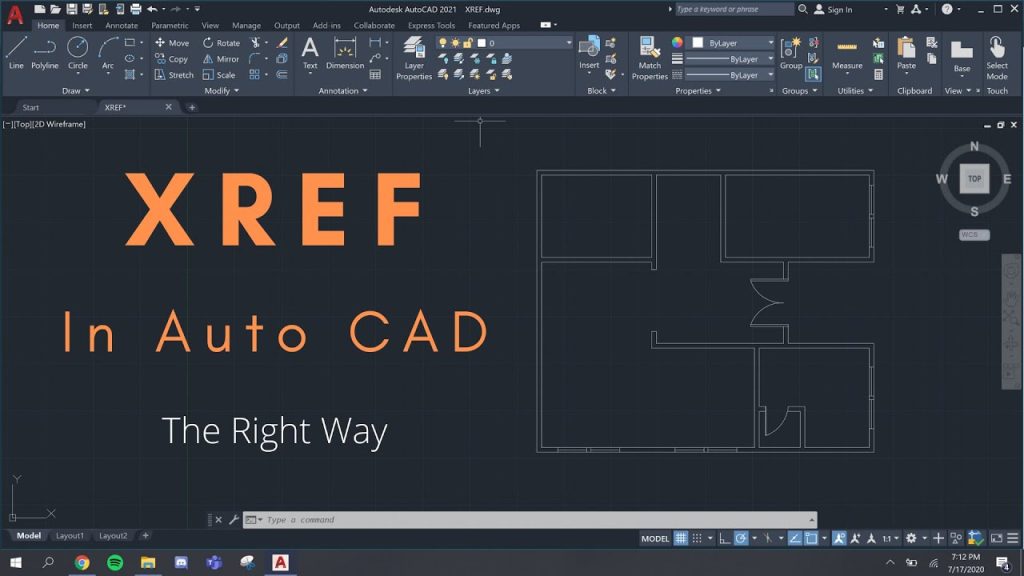
Task: Toggle snap mode dotted grid in status bar
Action: tap(697, 538)
